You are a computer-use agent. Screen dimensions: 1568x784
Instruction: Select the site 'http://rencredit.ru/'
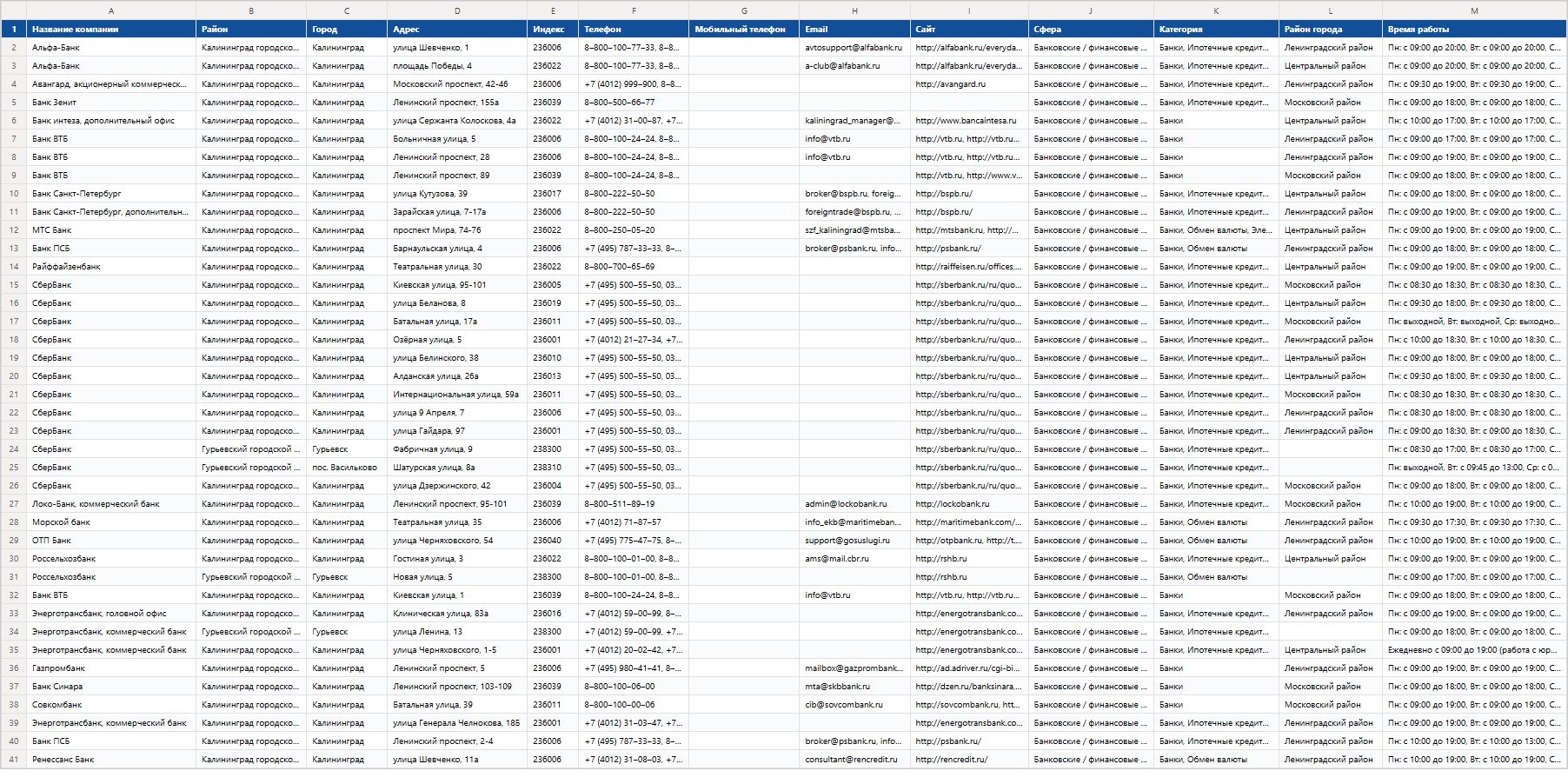969,760
